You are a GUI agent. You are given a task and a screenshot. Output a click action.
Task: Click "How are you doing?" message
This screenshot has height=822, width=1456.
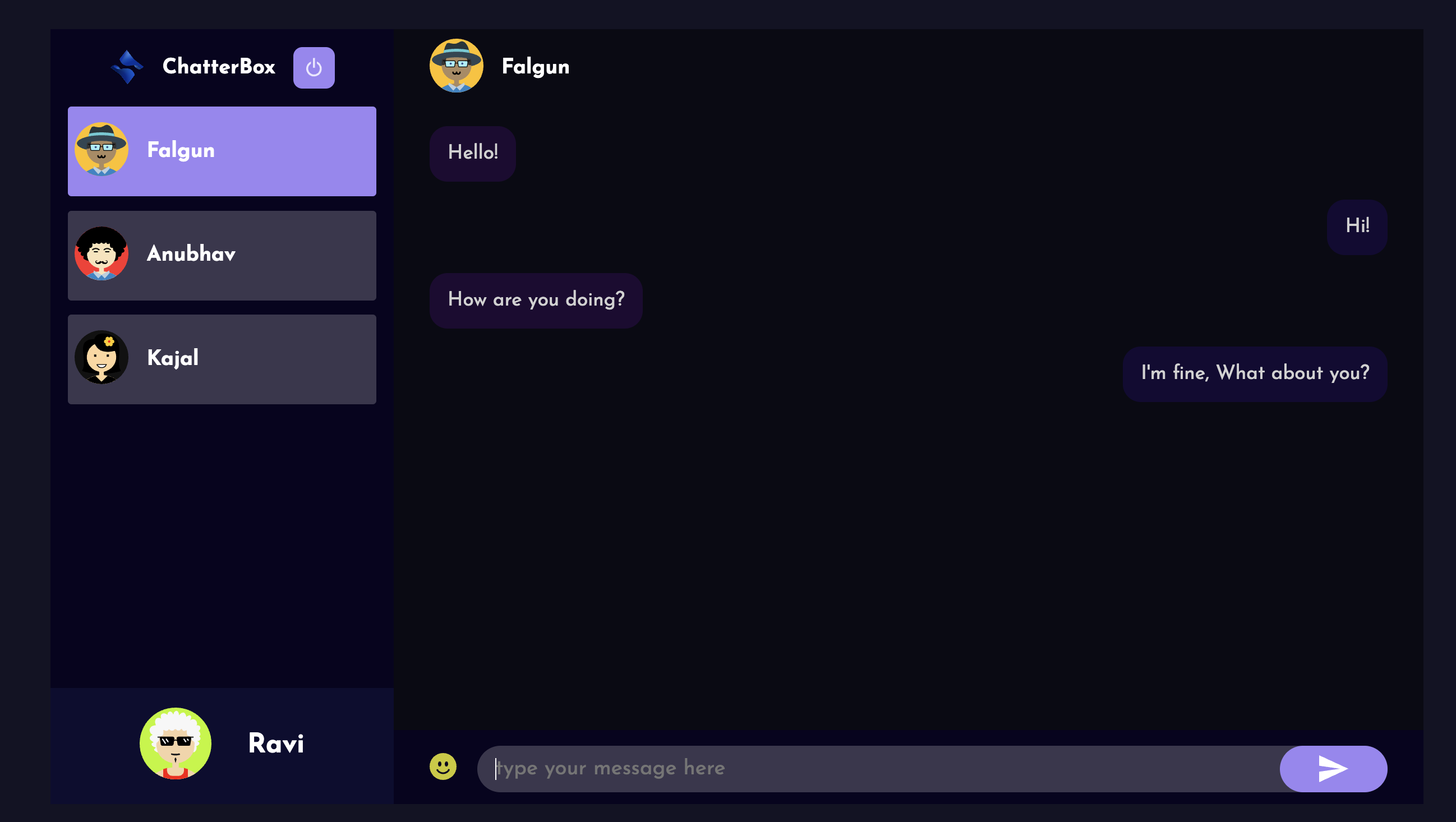click(x=536, y=301)
